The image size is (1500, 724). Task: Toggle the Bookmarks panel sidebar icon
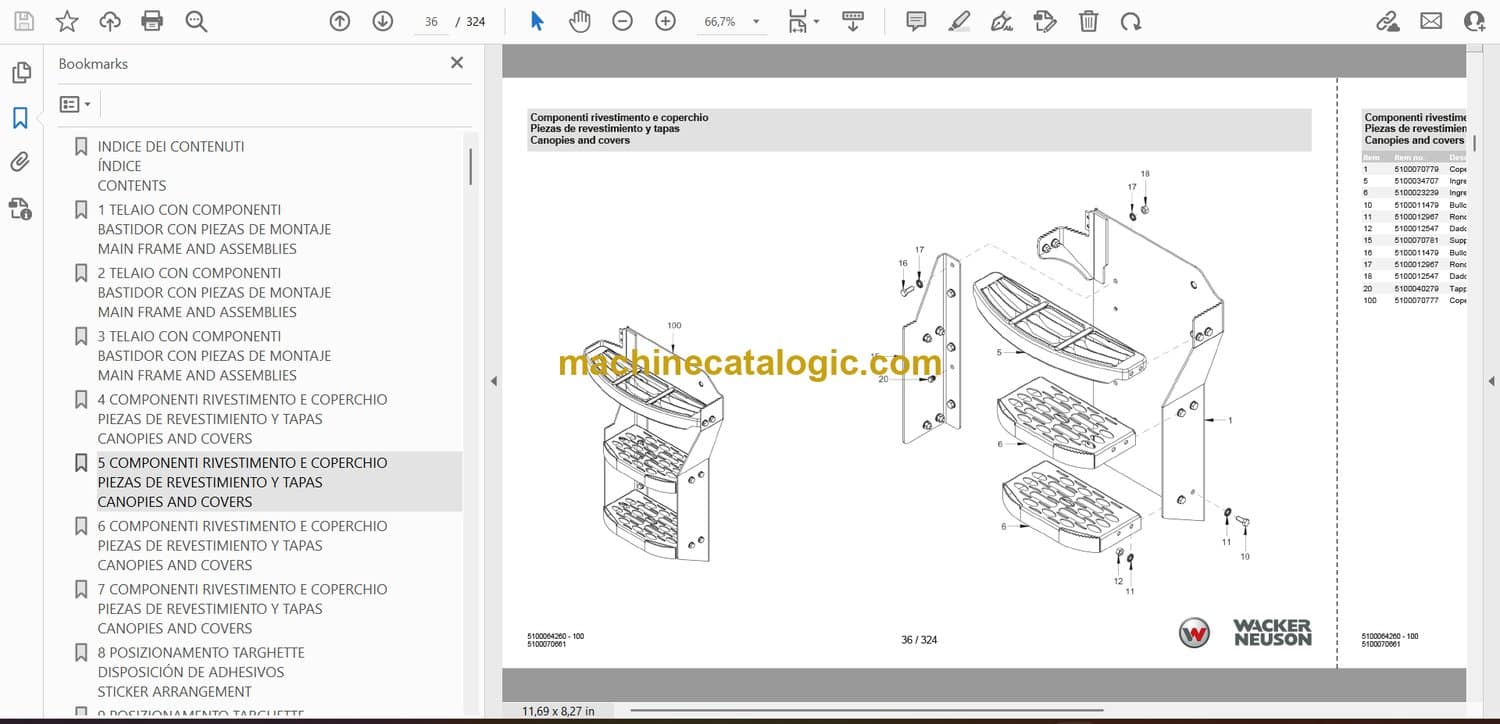(20, 118)
